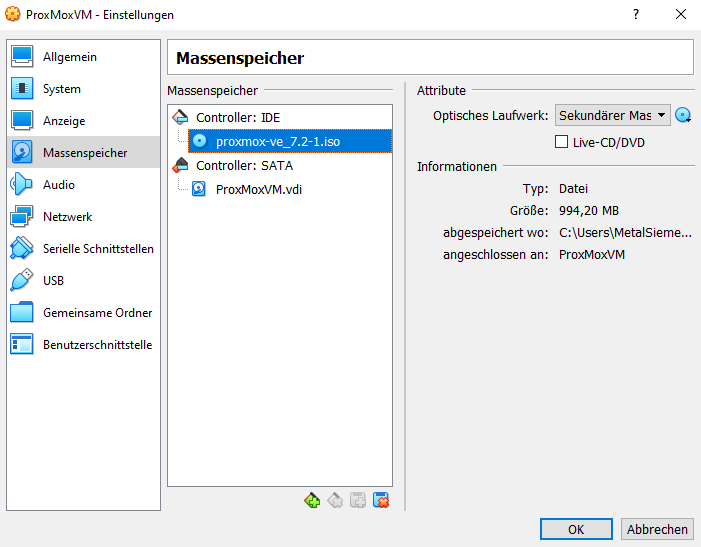
Task: Open the Netzwerk settings page
Action: pyautogui.click(x=83, y=216)
